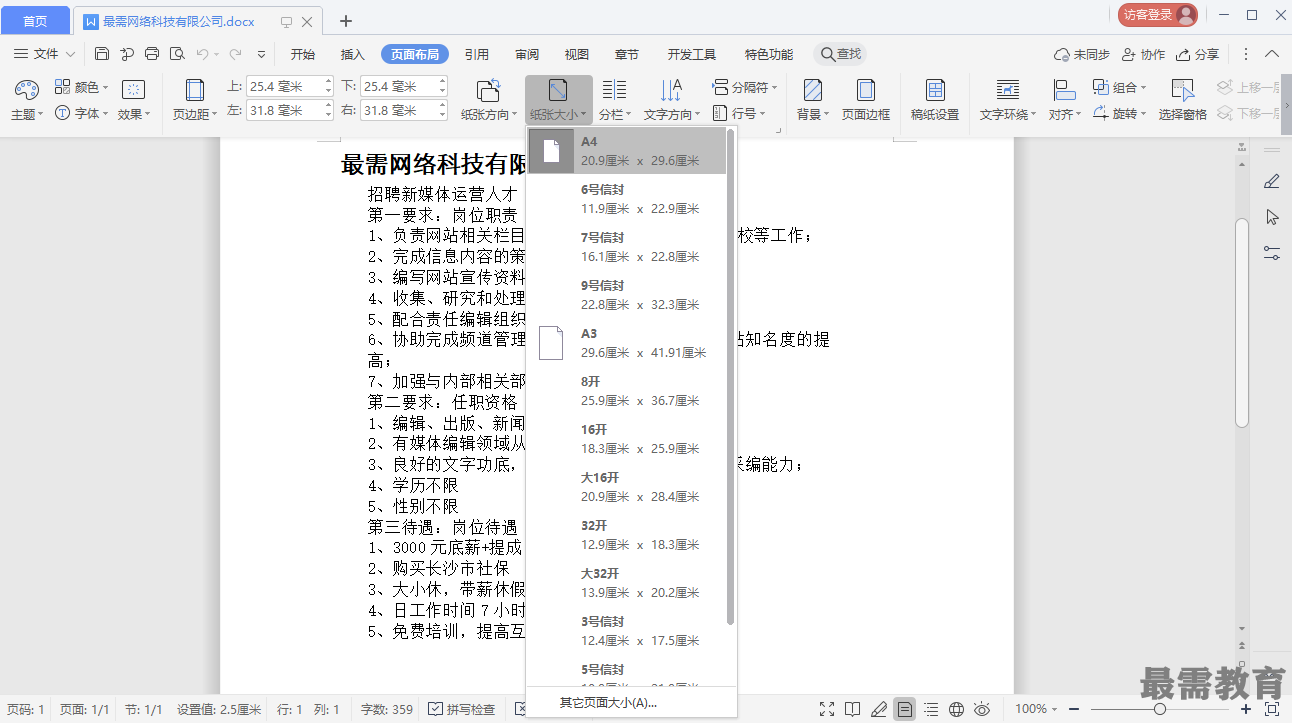Click the 效果 effects icon
The width and height of the screenshot is (1292, 723).
[x=132, y=90]
